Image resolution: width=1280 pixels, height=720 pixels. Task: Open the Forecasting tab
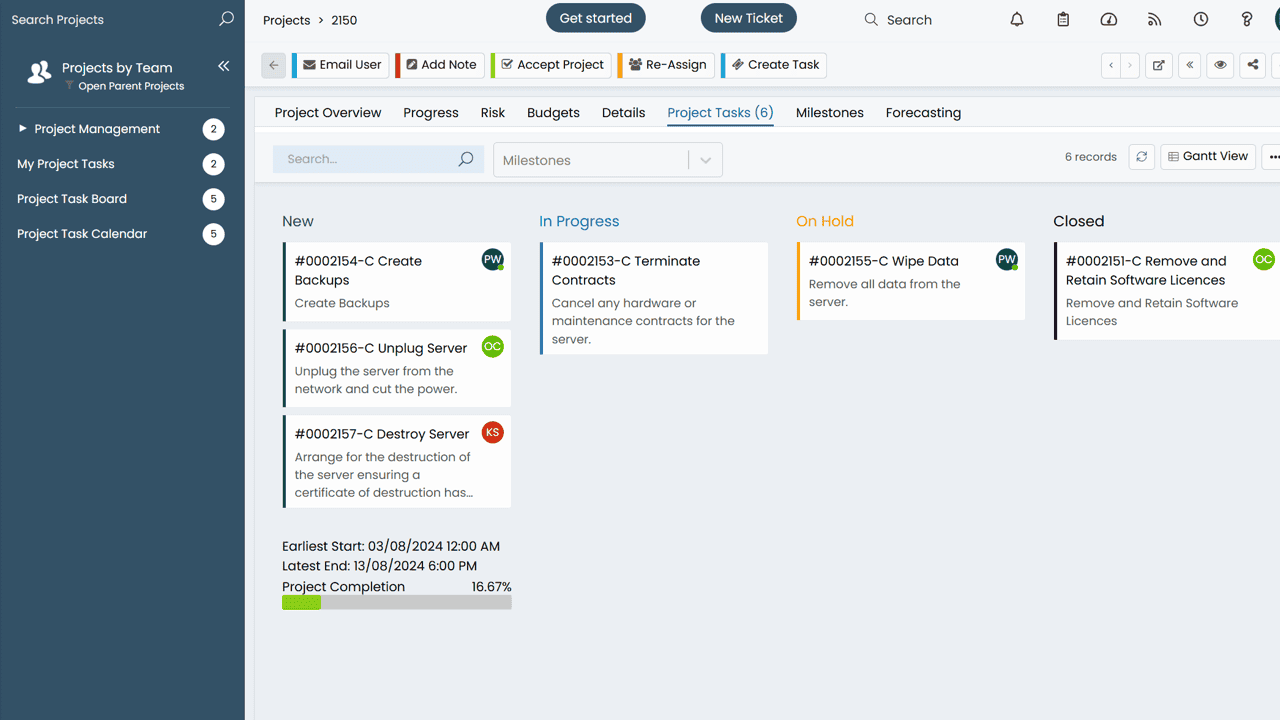923,113
